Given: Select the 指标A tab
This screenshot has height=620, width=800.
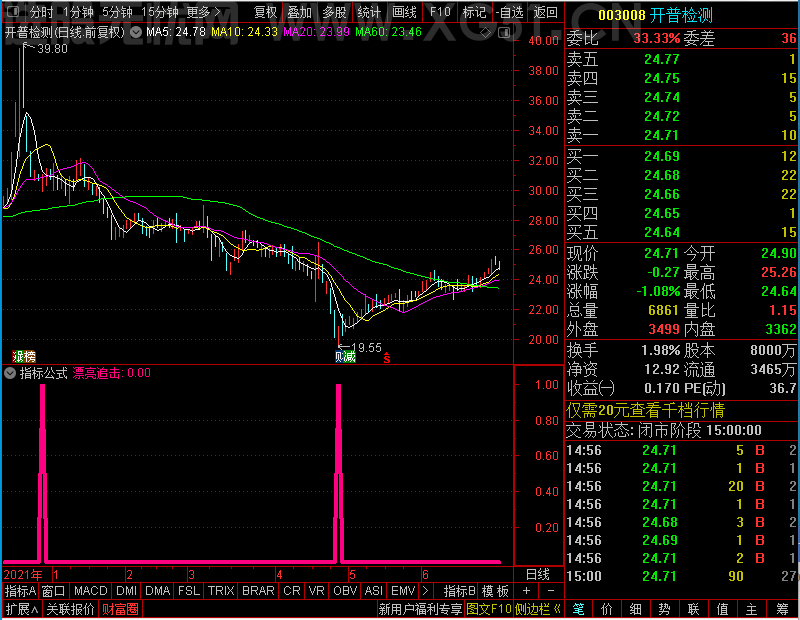Looking at the screenshot, I should [20, 591].
